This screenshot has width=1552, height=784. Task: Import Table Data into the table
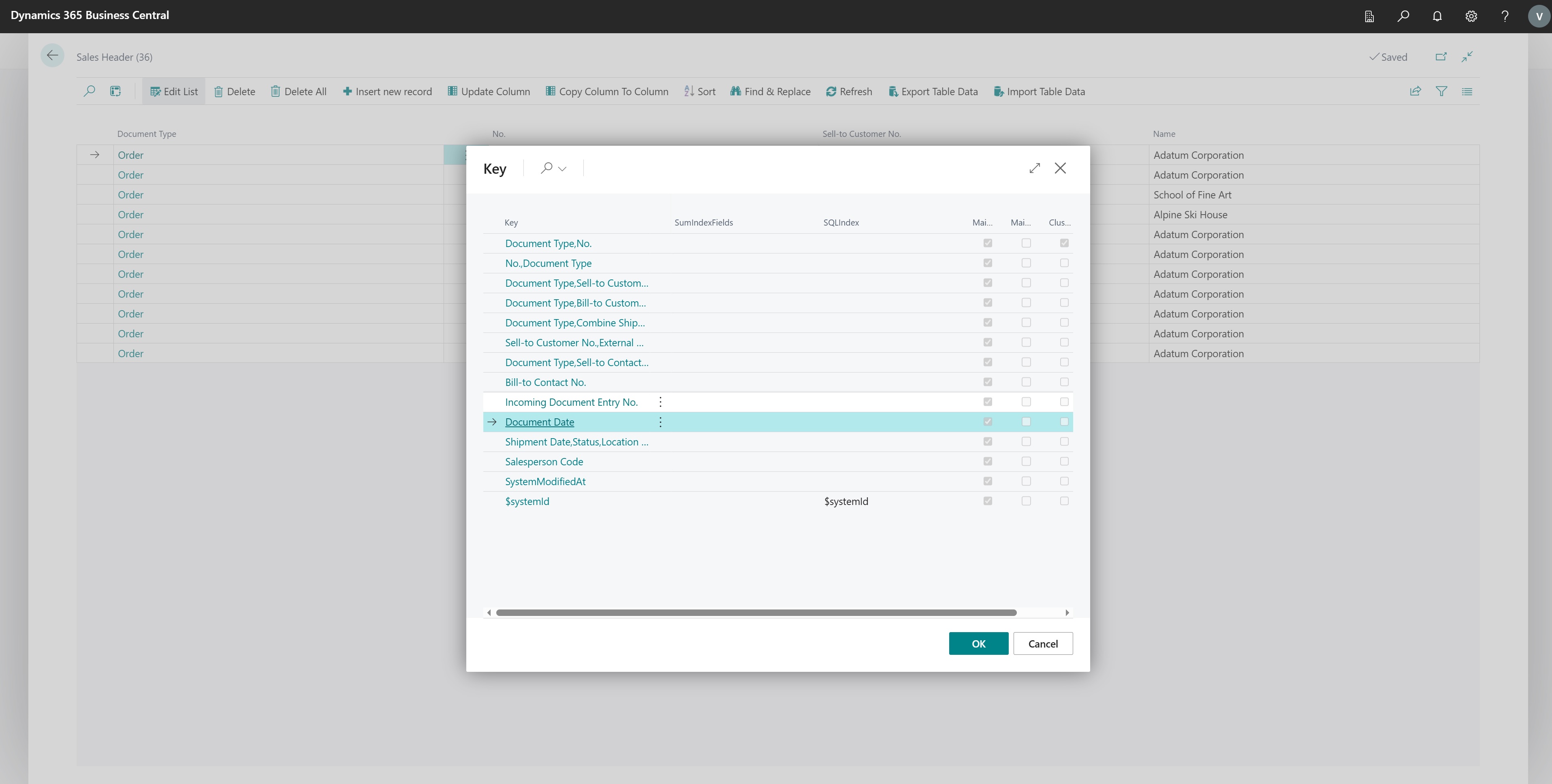1039,91
